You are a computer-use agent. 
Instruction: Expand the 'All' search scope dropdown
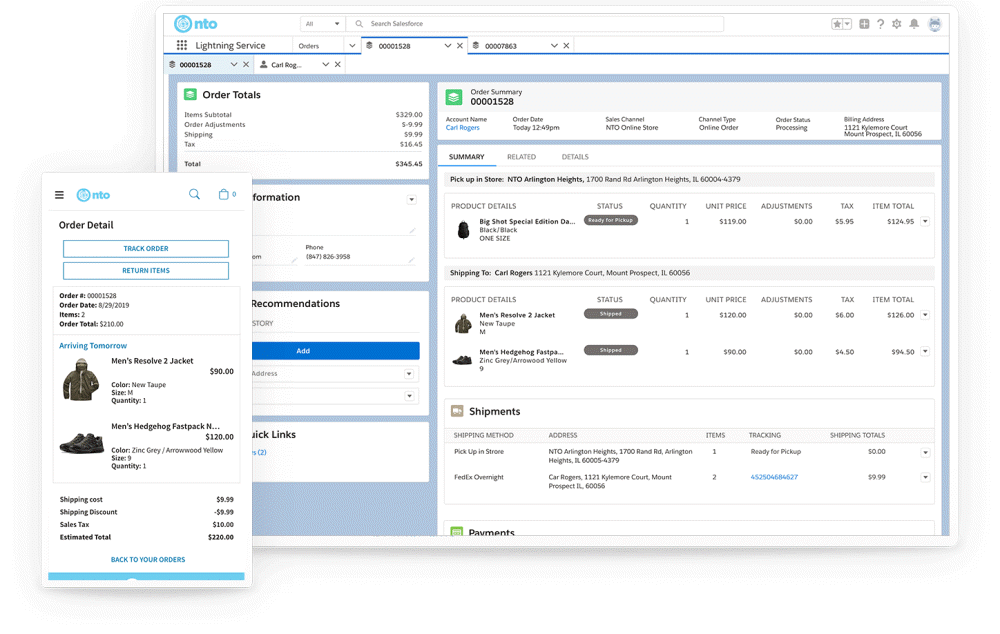pyautogui.click(x=323, y=24)
